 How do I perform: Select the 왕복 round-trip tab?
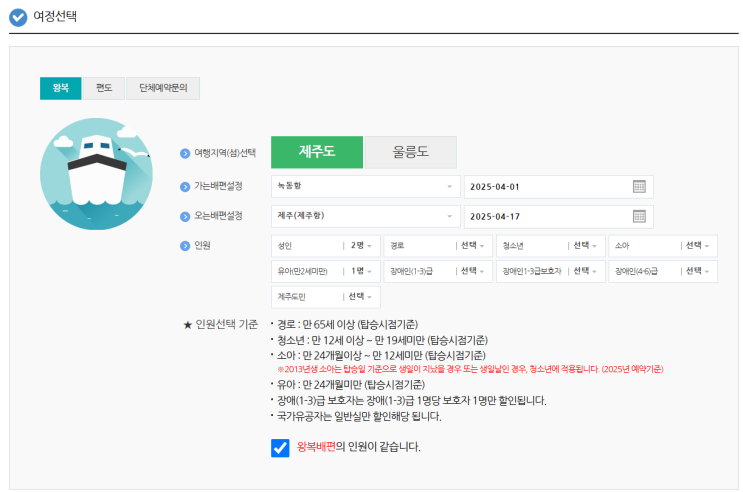[x=61, y=88]
